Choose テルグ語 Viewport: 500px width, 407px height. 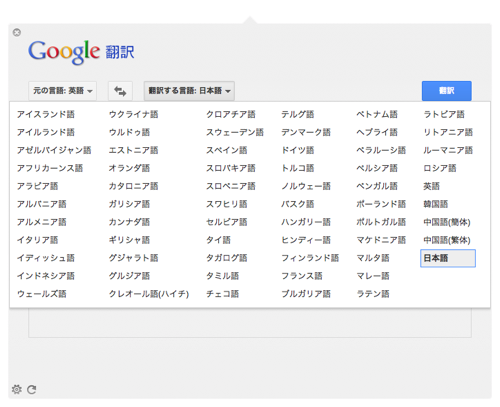click(298, 114)
